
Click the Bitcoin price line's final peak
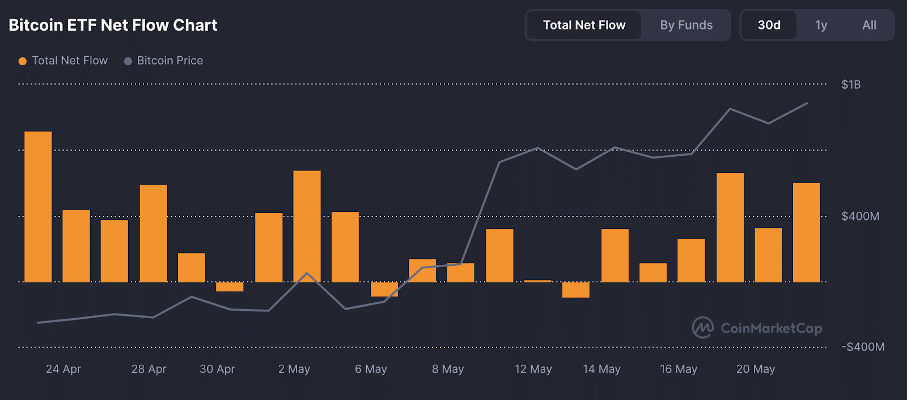click(x=807, y=103)
